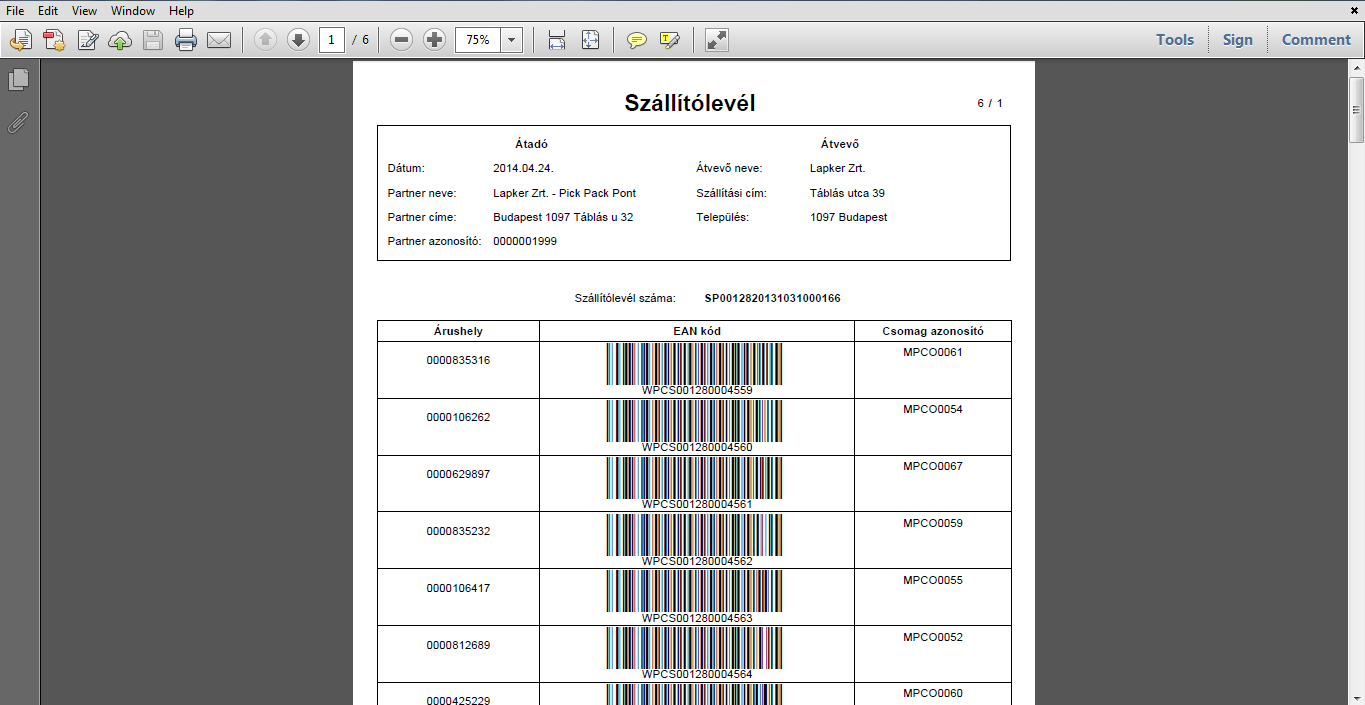Go to the next page arrow
The image size is (1365, 705).
coord(298,40)
